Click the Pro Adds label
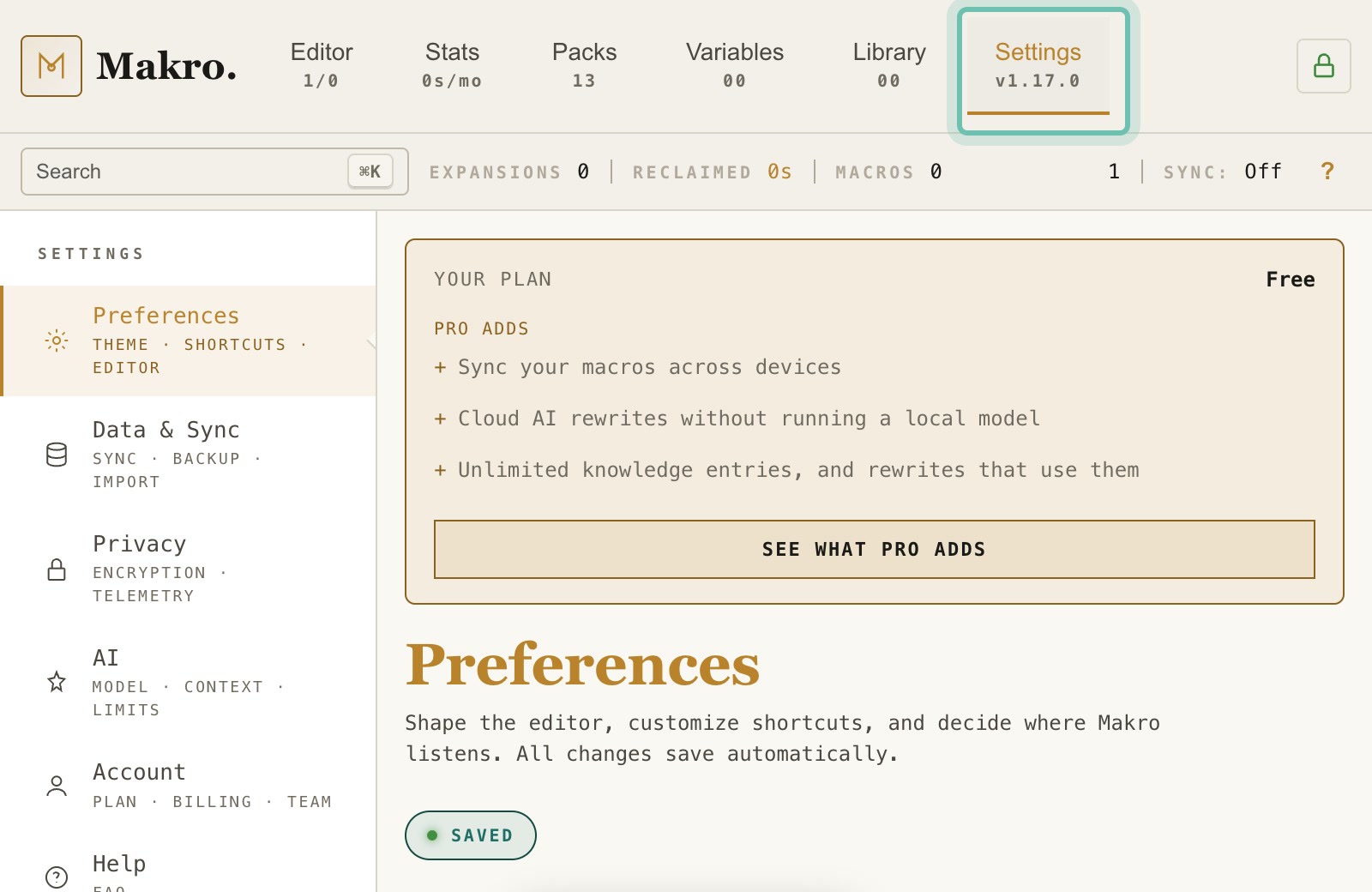1372x892 pixels. tap(481, 328)
